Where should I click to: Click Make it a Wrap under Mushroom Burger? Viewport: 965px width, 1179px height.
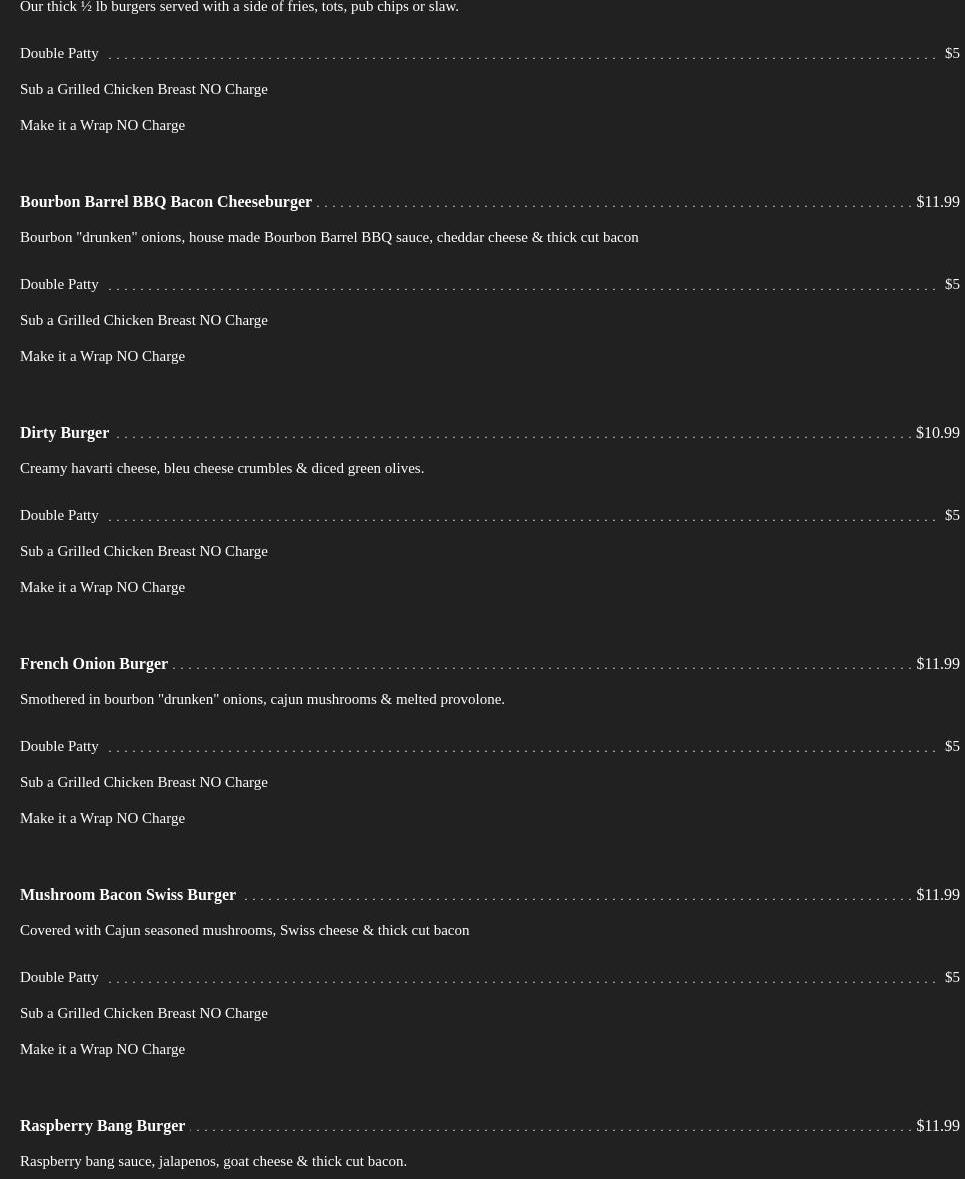(x=102, y=1049)
